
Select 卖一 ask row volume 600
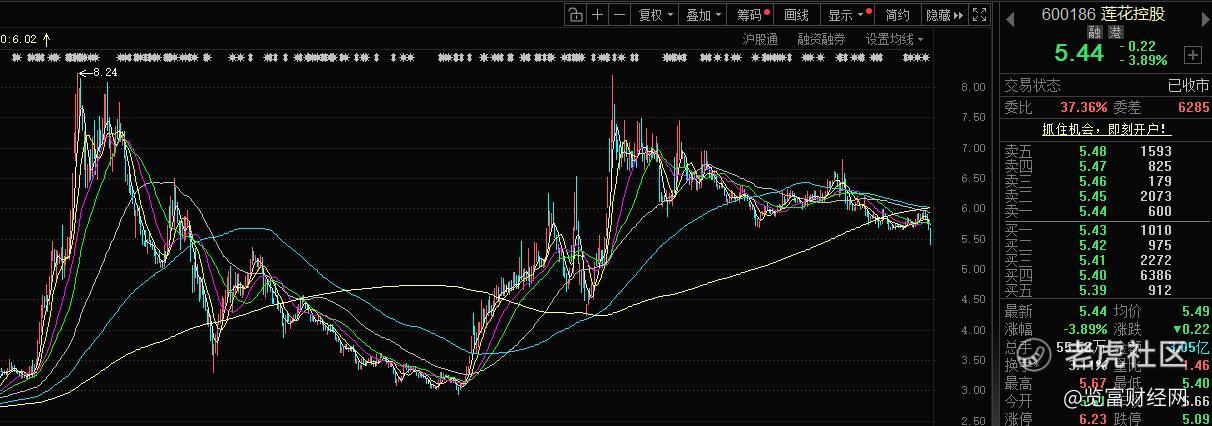click(x=1158, y=211)
